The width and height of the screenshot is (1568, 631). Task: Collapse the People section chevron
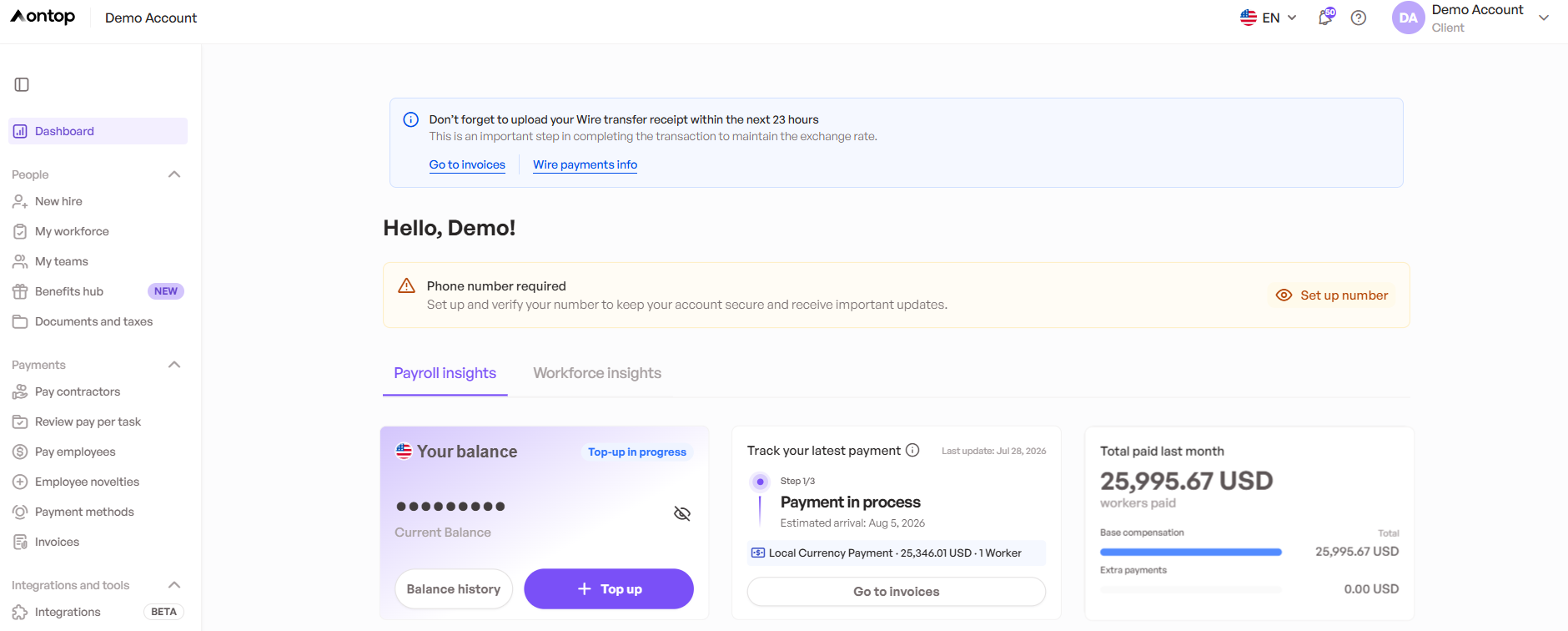point(174,174)
